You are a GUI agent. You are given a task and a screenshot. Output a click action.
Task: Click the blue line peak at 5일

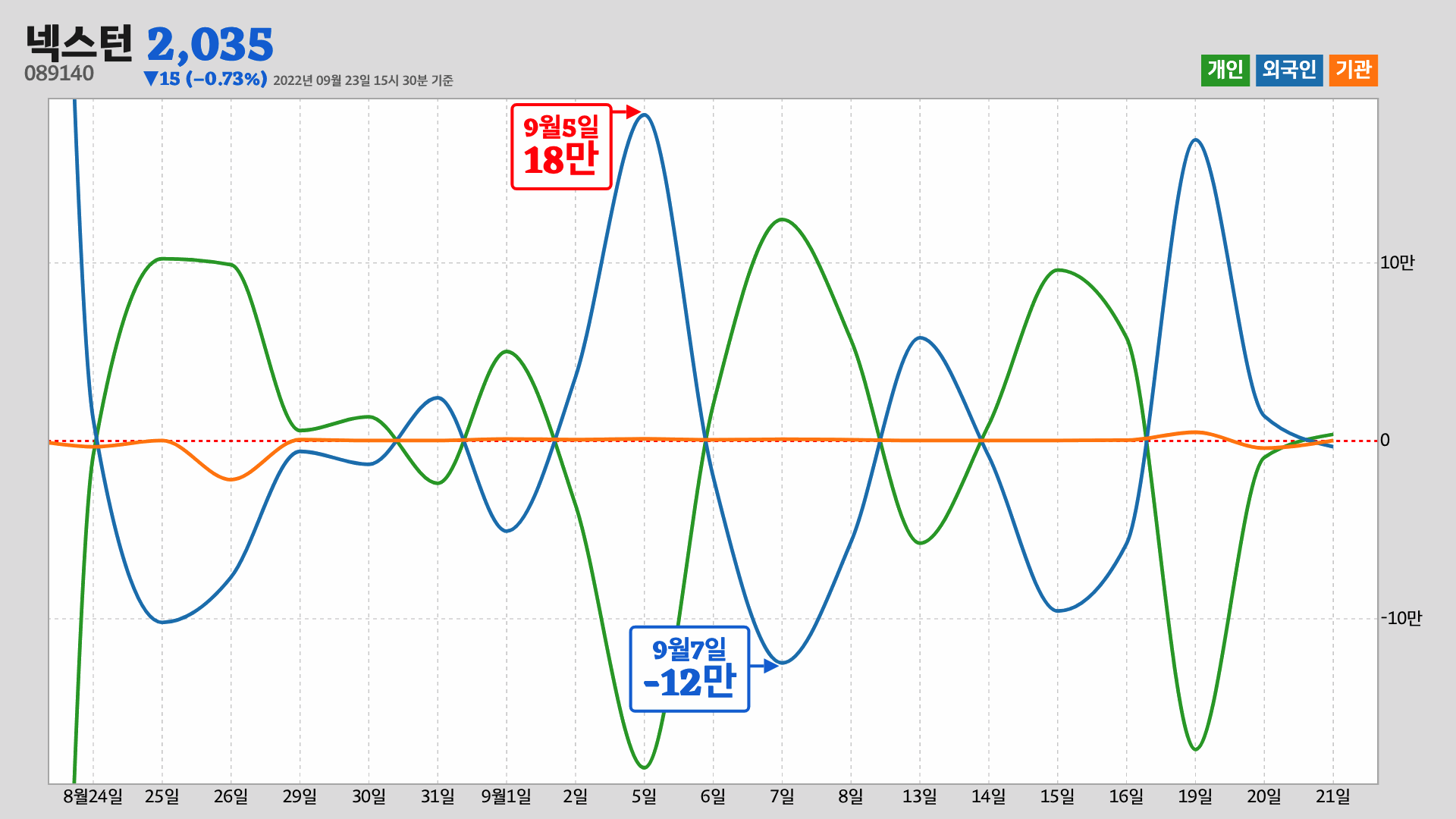click(x=645, y=115)
